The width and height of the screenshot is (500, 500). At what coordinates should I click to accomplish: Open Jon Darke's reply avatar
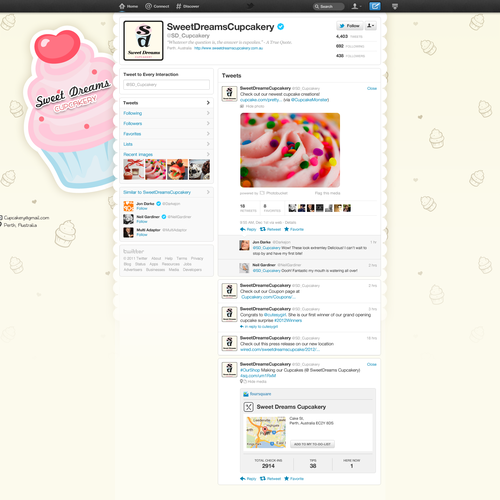[244, 245]
